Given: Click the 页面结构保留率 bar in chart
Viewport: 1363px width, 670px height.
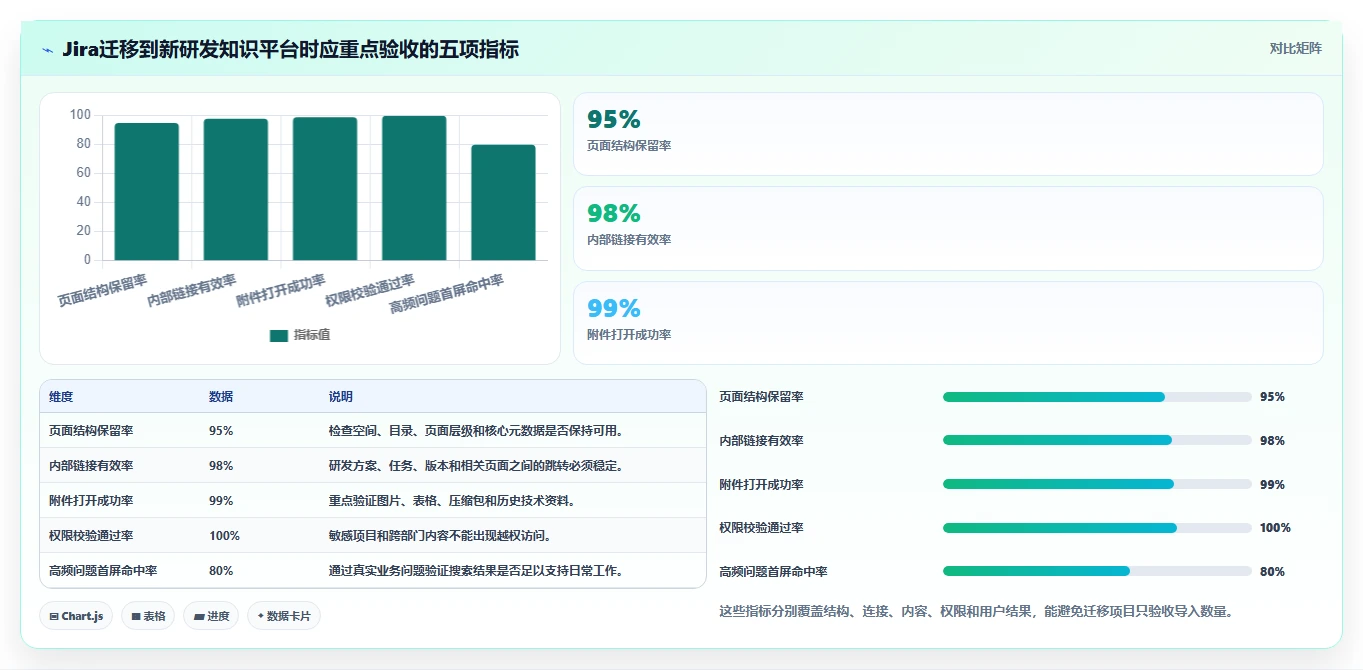Looking at the screenshot, I should [146, 192].
